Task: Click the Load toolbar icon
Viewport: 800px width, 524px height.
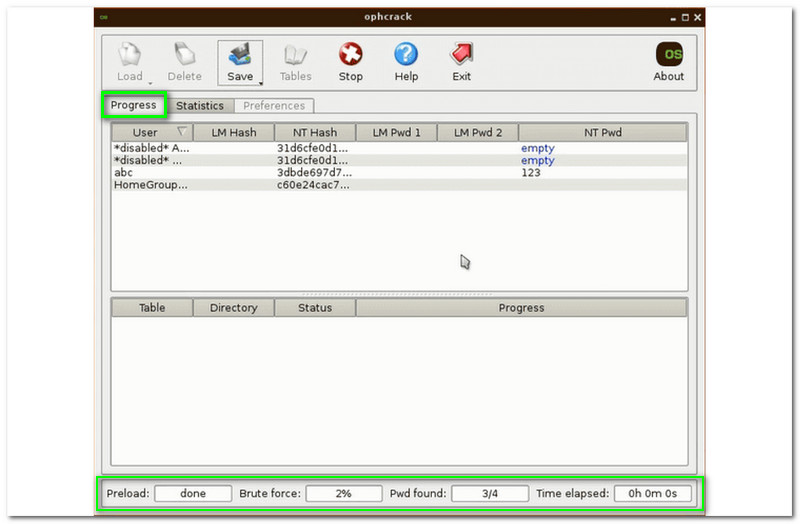Action: click(x=130, y=54)
